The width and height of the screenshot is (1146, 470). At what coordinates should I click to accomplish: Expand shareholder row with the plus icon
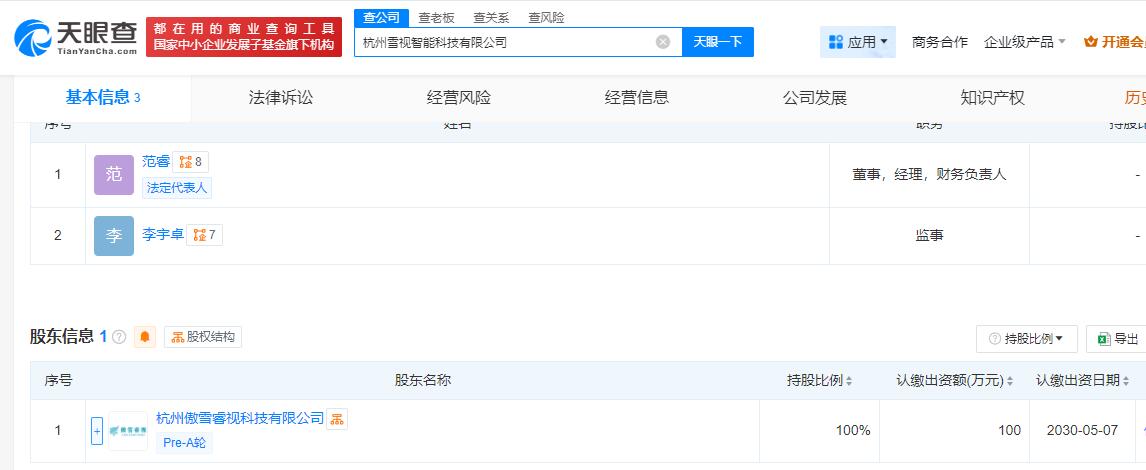(97, 431)
